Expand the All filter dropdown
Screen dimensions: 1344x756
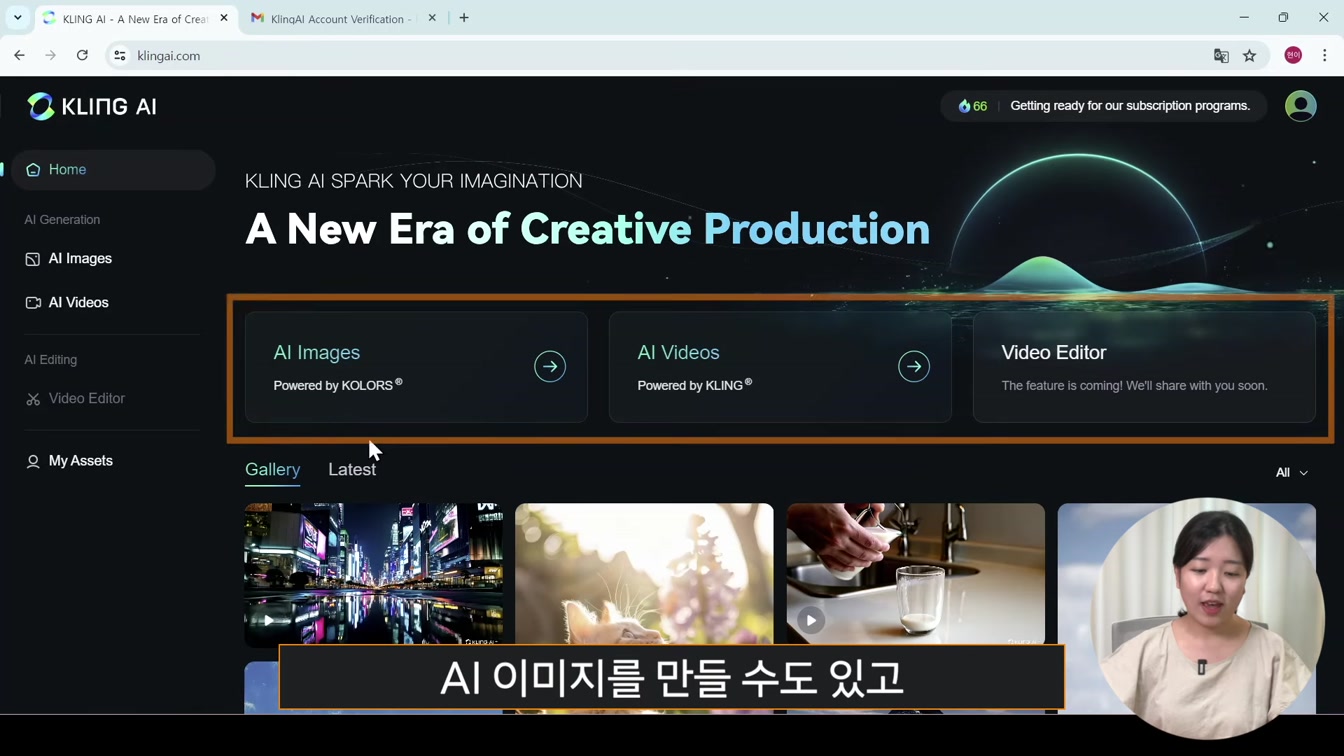coord(1292,473)
